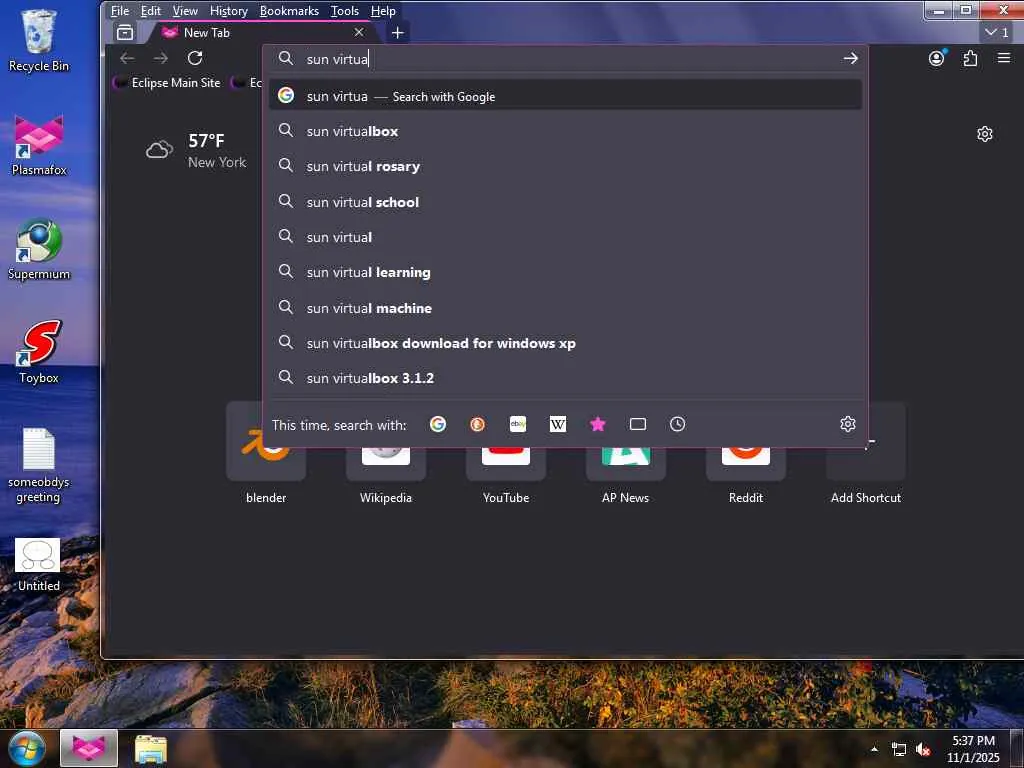
Task: Close the New Tab tab
Action: click(x=359, y=32)
